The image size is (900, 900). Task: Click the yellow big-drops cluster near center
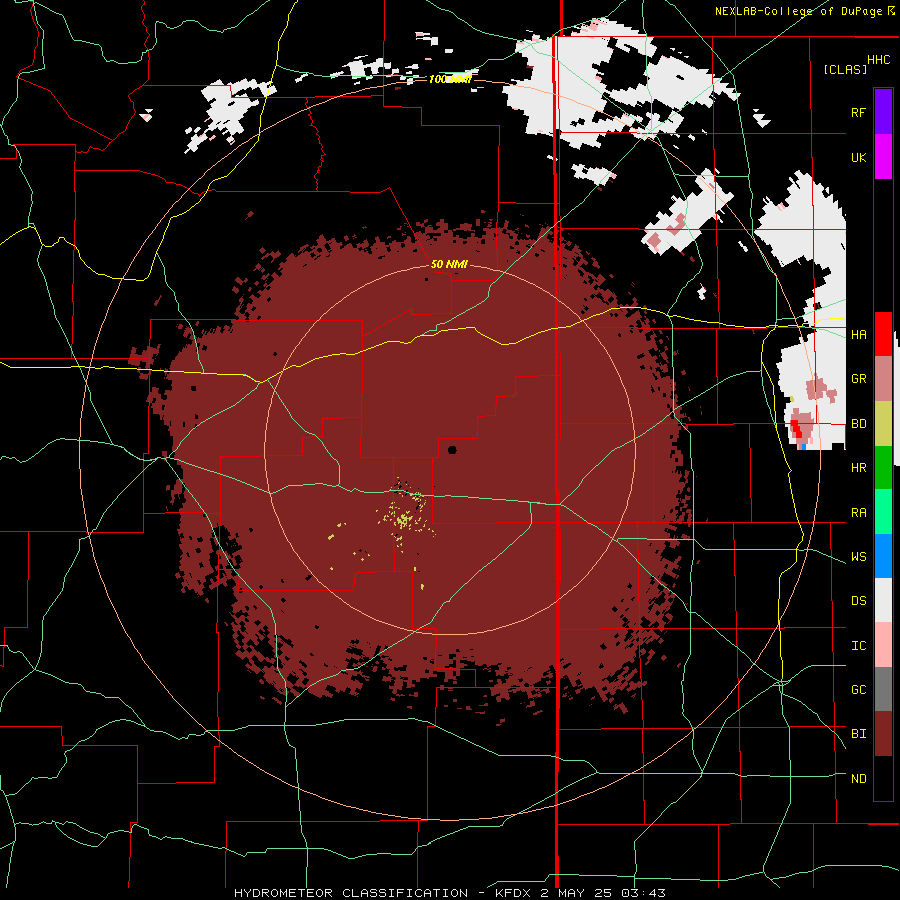click(405, 519)
